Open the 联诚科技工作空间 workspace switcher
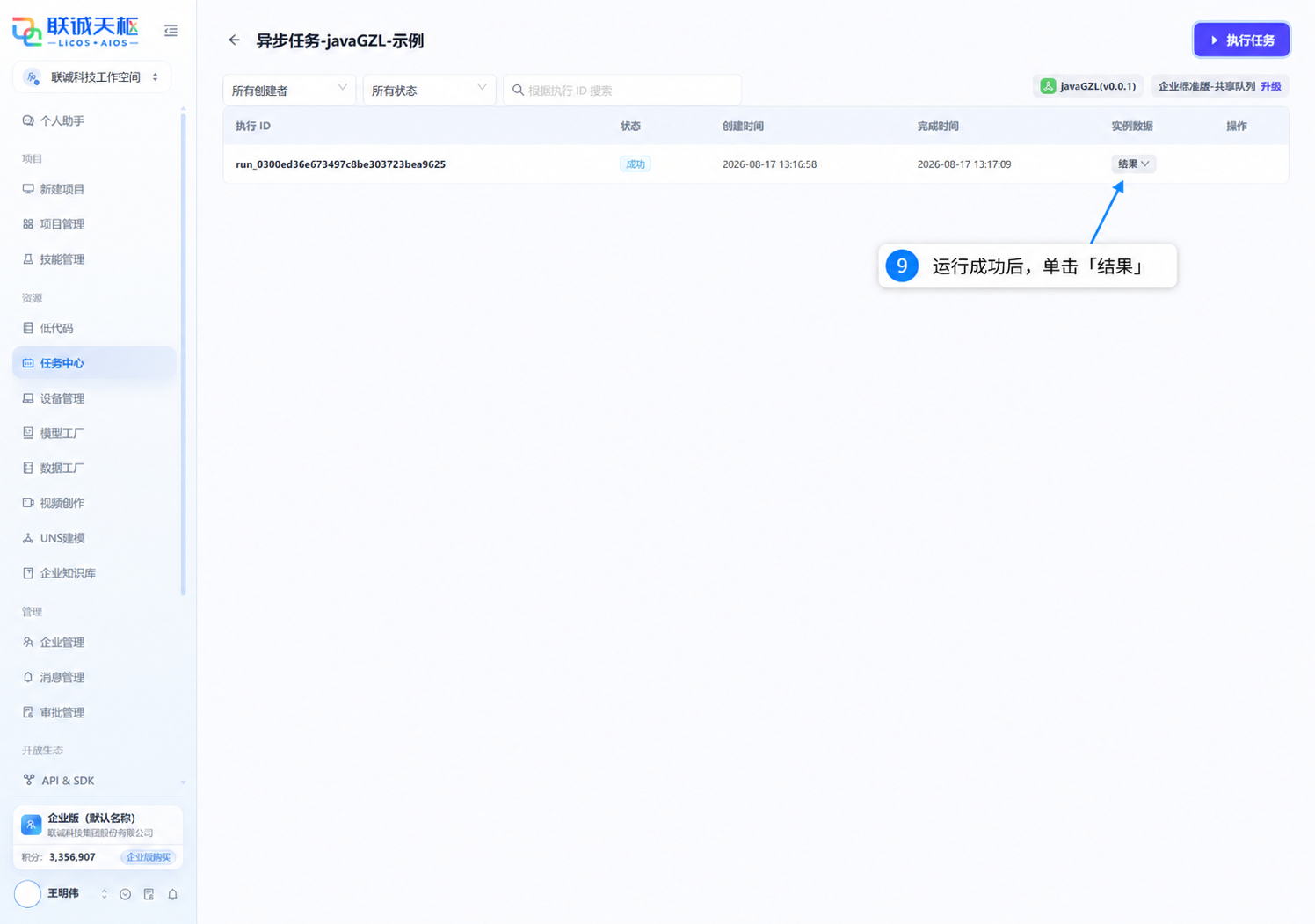This screenshot has height=924, width=1315. 92,77
